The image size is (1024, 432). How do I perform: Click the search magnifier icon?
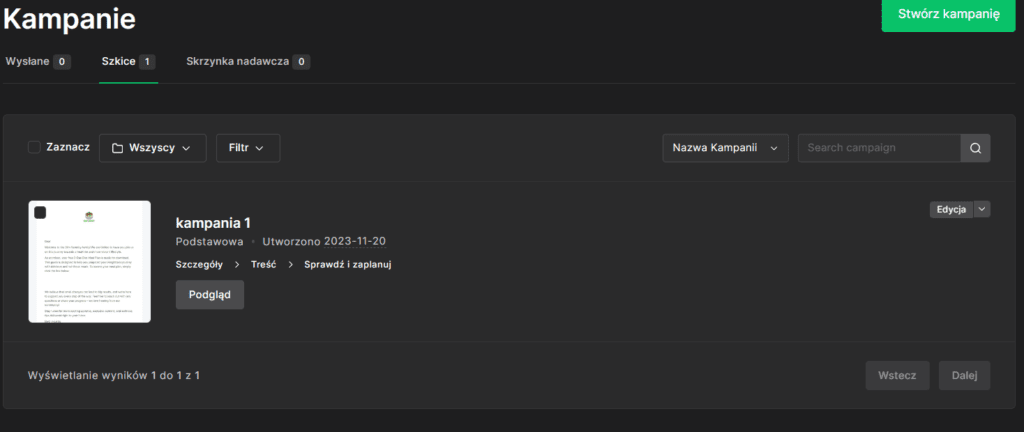pos(975,148)
